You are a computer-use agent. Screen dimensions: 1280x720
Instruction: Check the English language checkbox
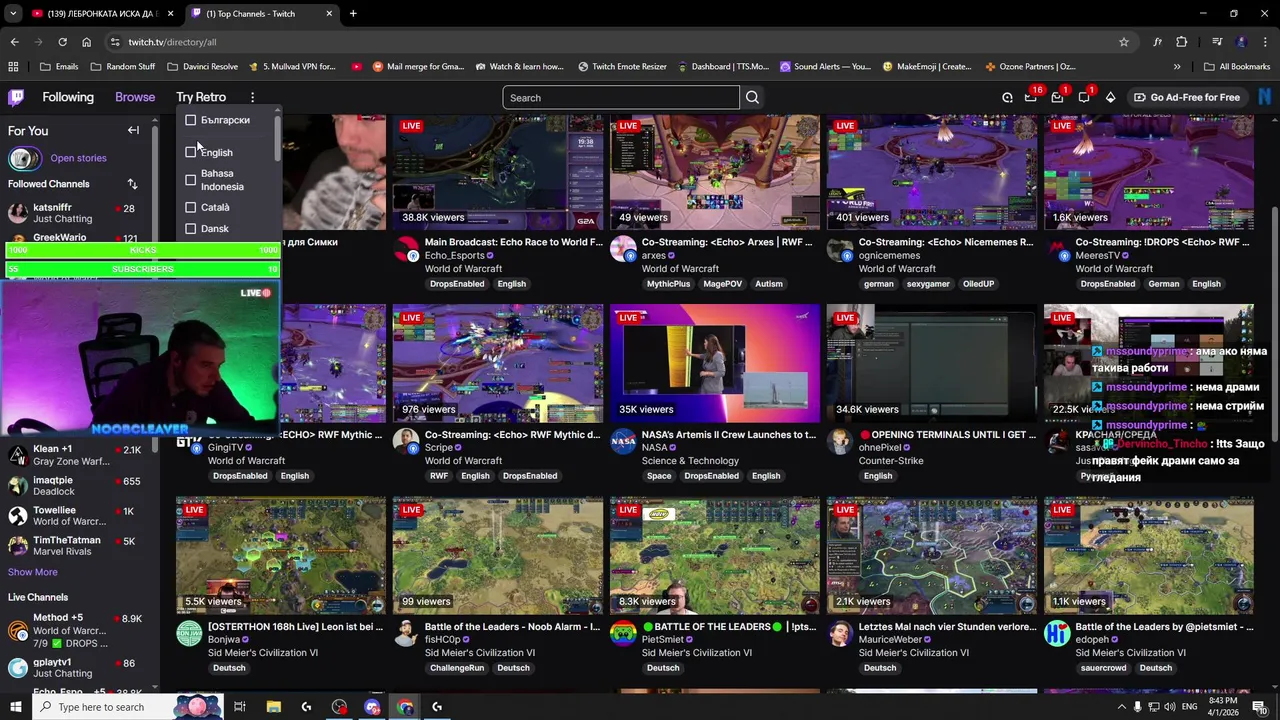[191, 152]
